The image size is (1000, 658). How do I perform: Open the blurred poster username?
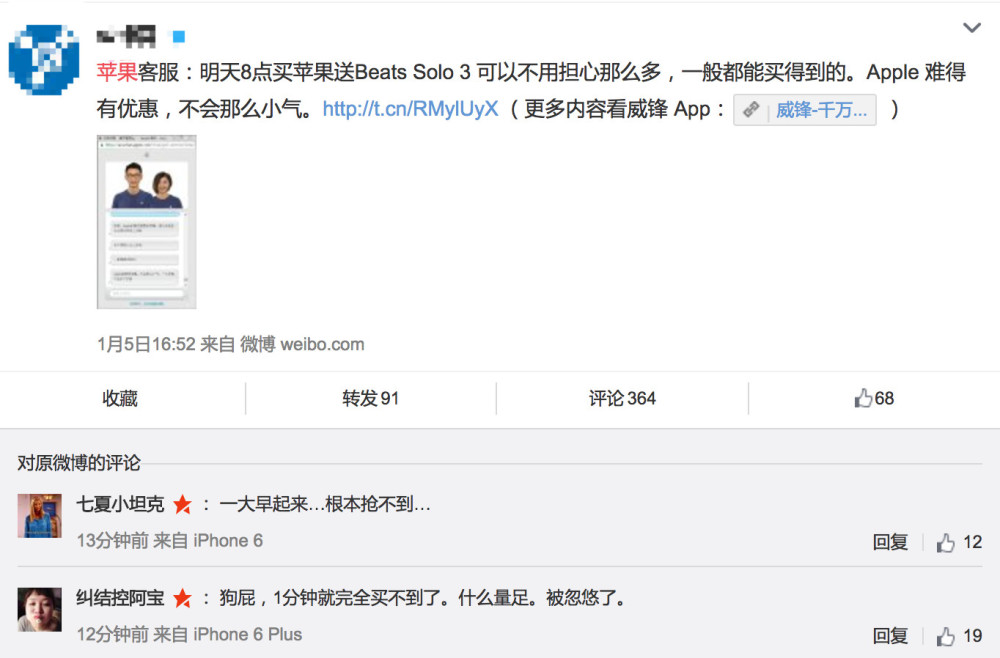(126, 37)
